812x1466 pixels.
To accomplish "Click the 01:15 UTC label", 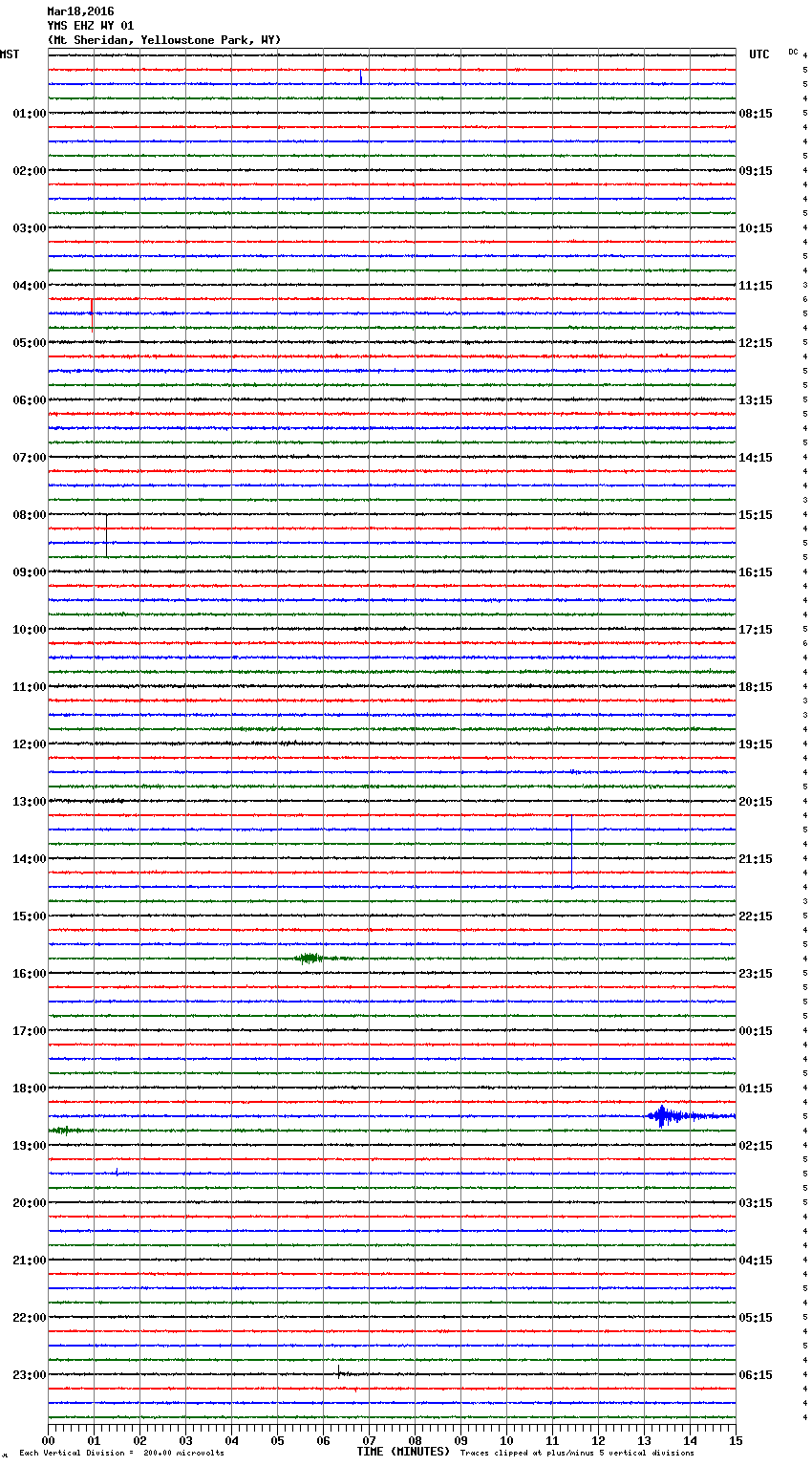I will (x=756, y=1089).
